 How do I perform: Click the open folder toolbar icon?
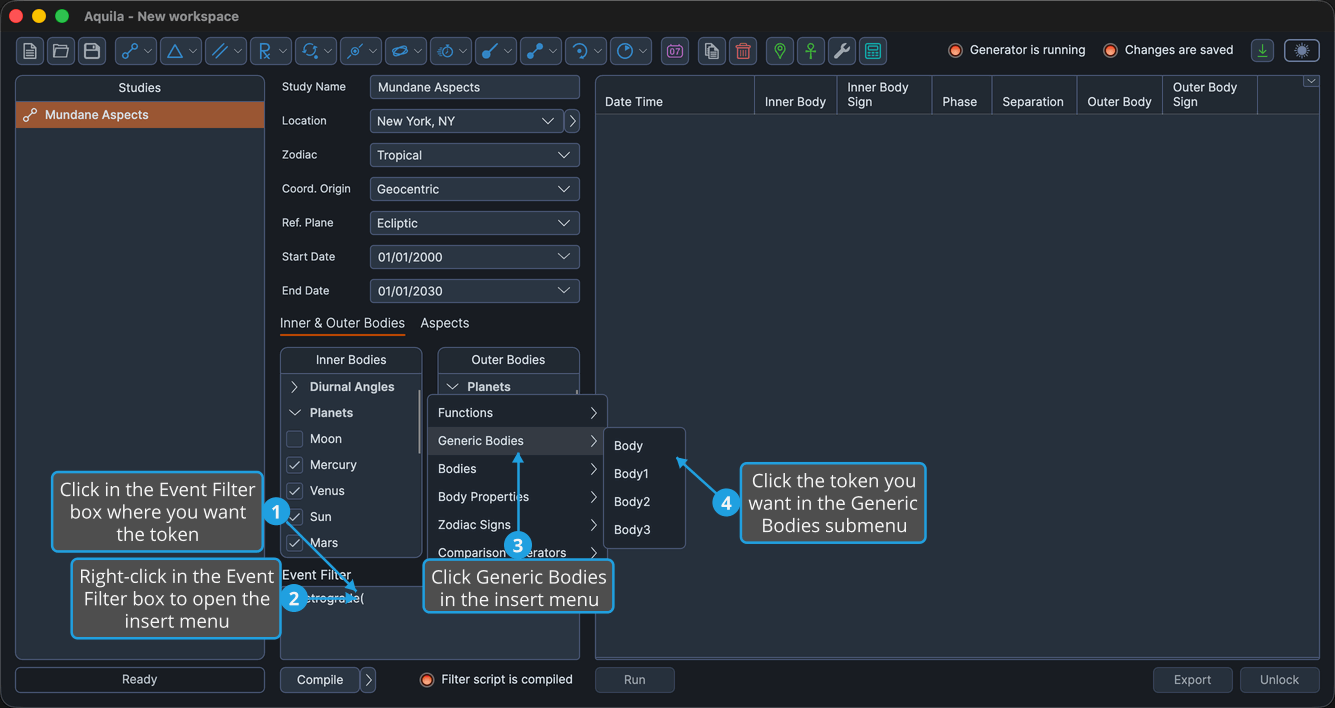point(61,51)
